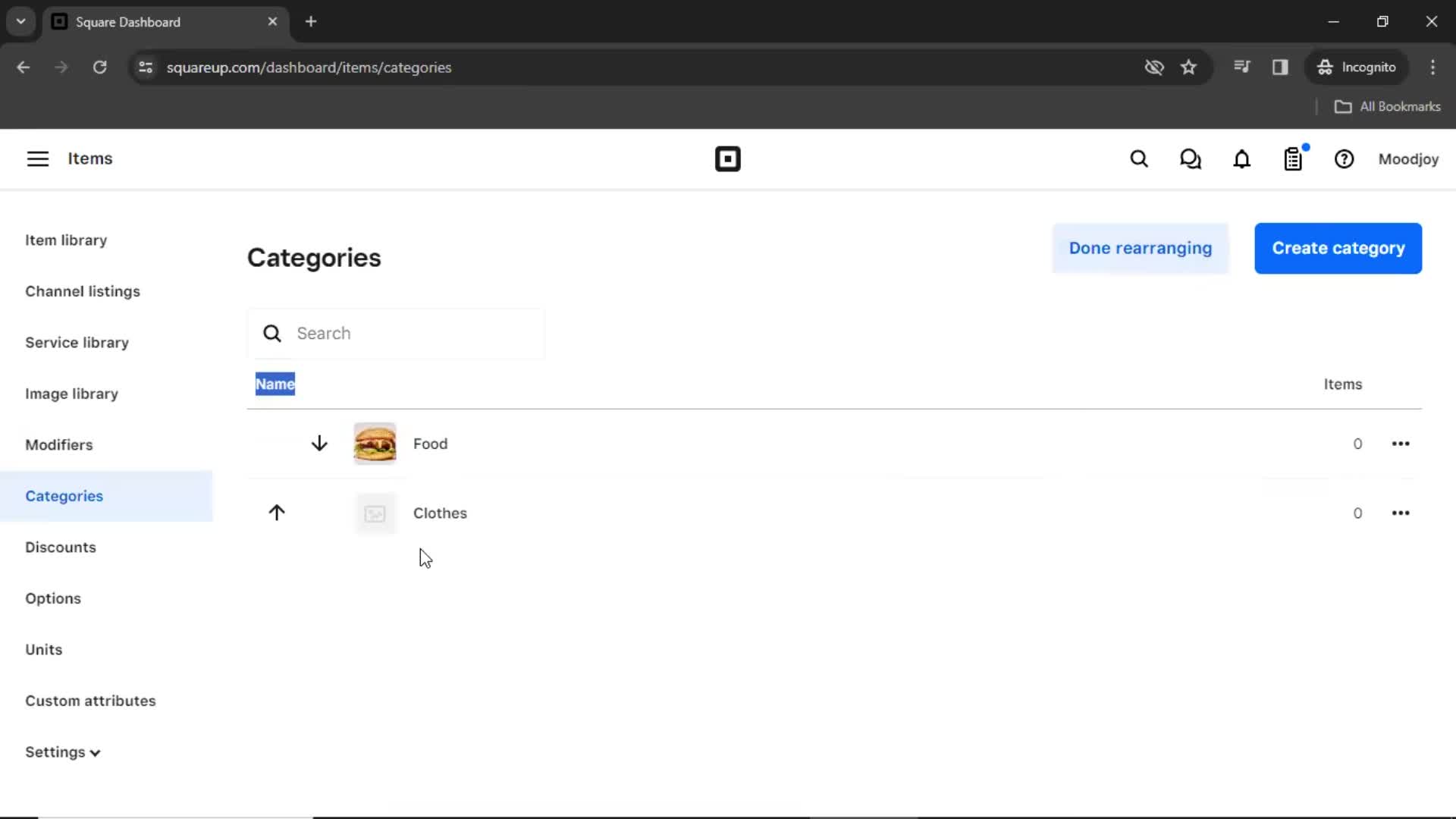Click the Name column header to sort
This screenshot has width=1456, height=819.
(x=275, y=384)
